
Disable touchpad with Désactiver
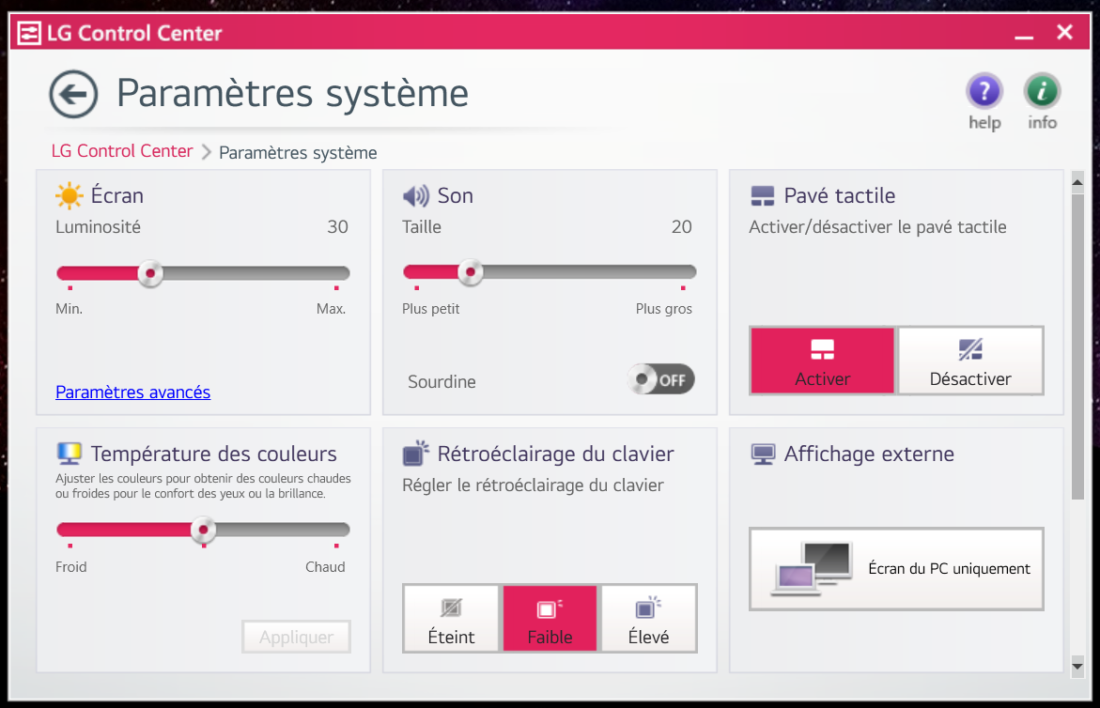tap(970, 361)
